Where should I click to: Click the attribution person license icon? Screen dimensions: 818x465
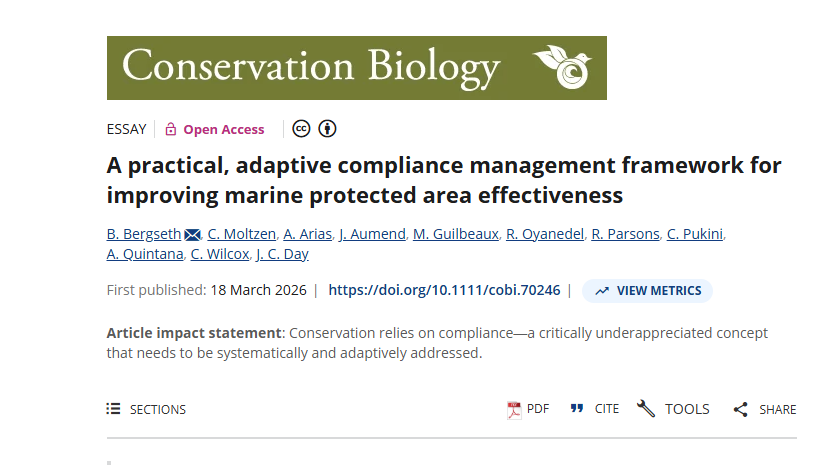point(327,129)
